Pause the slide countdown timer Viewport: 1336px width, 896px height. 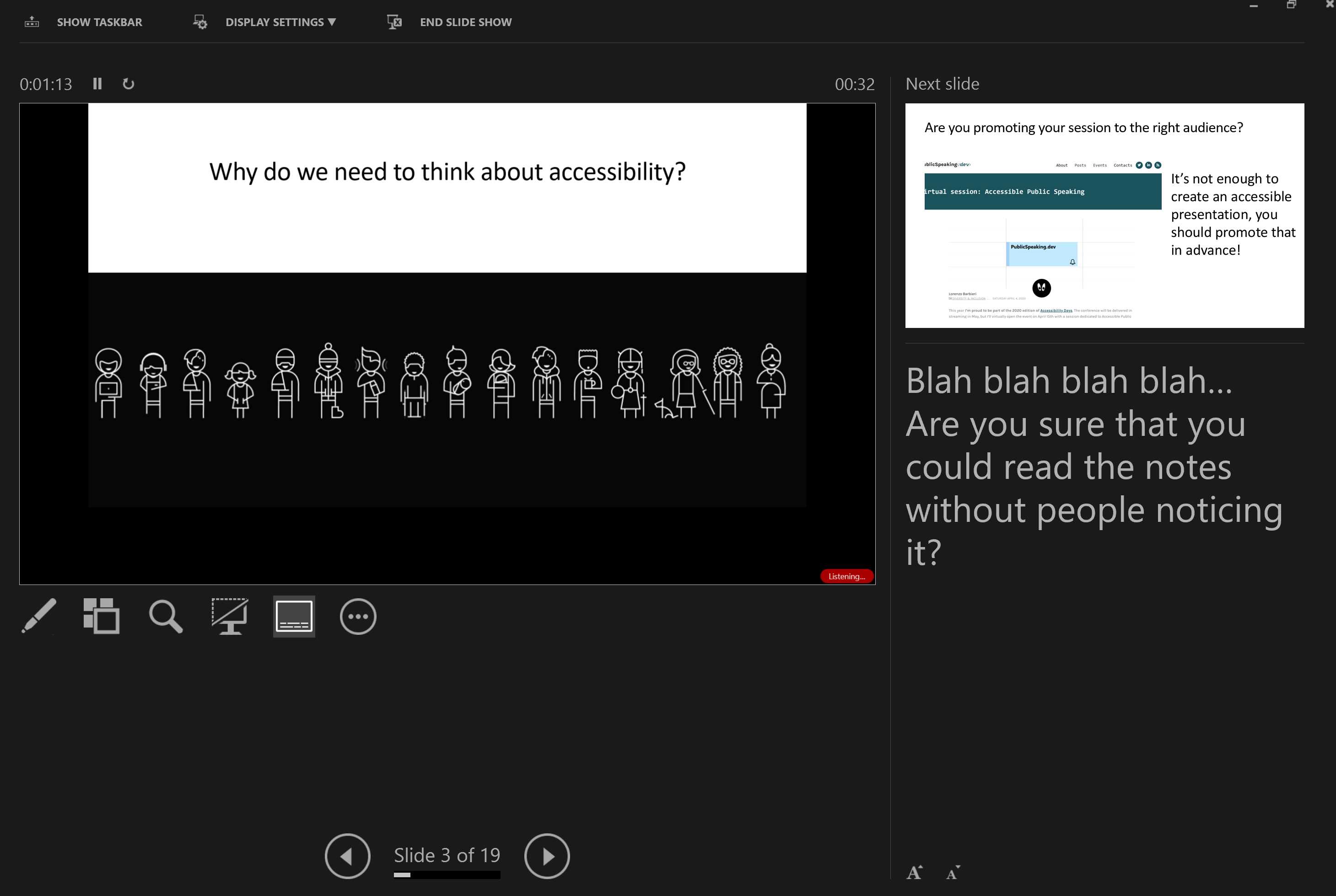point(97,83)
